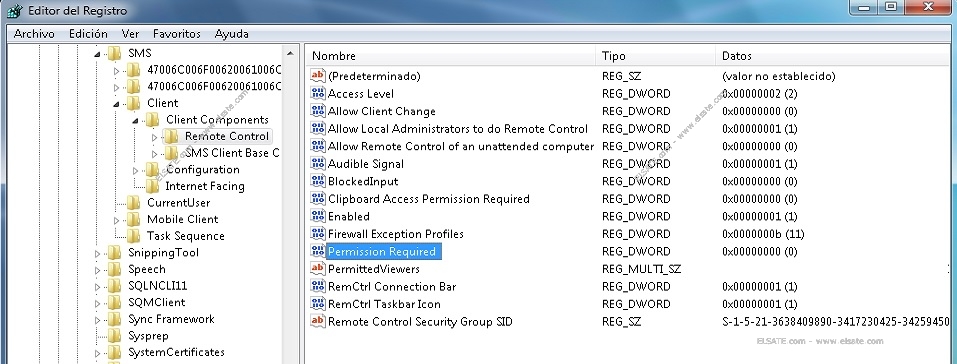Image resolution: width=957 pixels, height=364 pixels.
Task: Expand the SnippingTool key
Action: pos(96,253)
